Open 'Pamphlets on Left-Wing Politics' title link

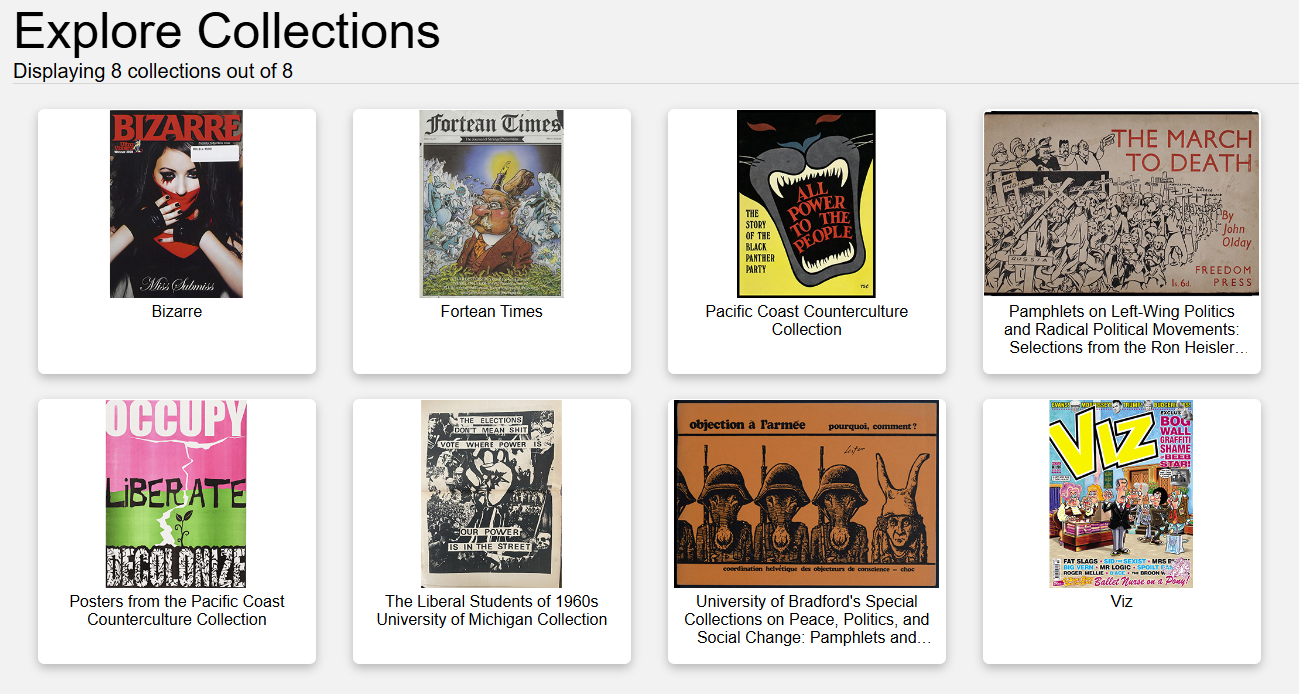pyautogui.click(x=1122, y=329)
